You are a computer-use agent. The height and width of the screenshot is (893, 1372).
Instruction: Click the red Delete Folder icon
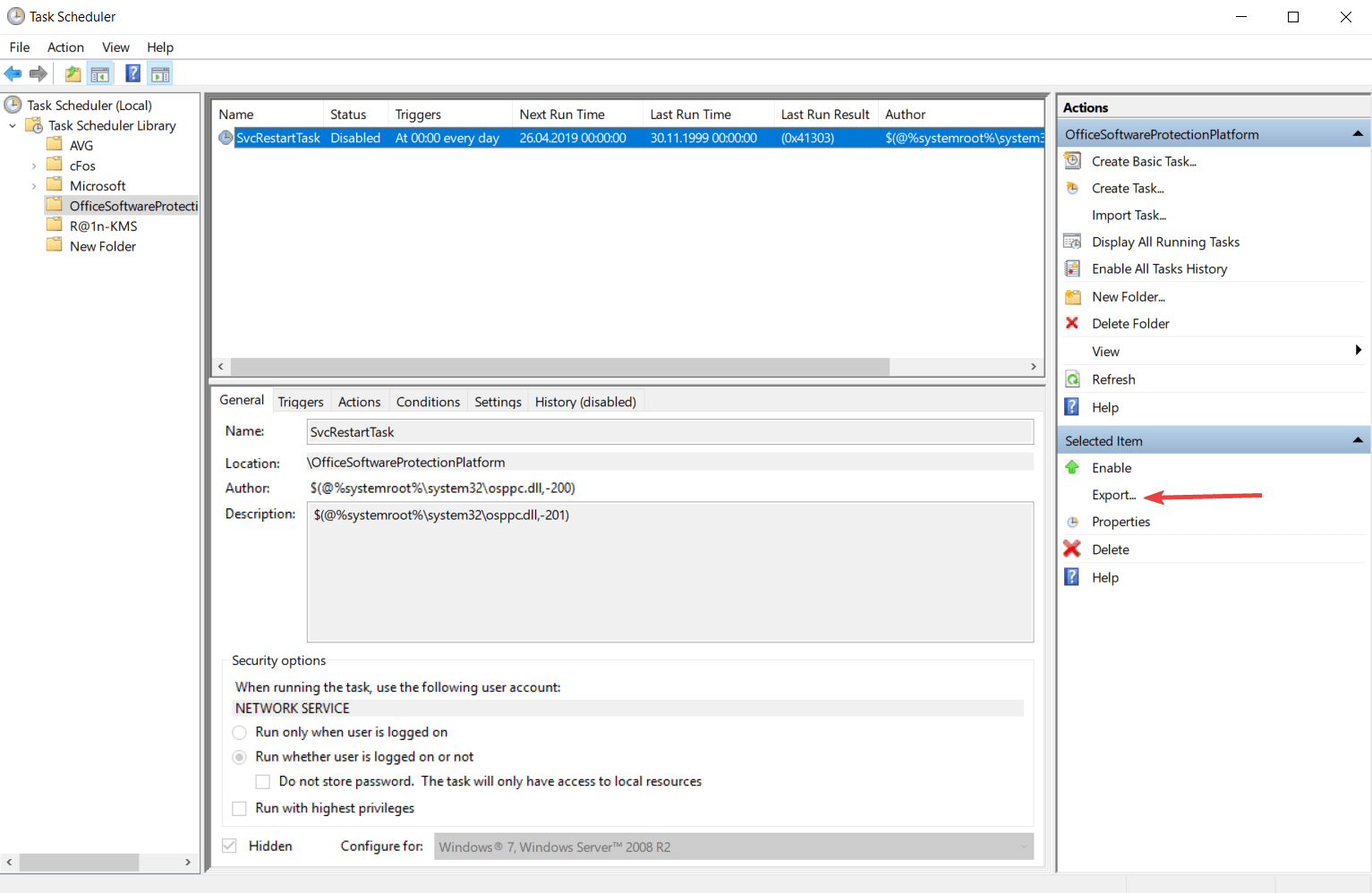(x=1072, y=323)
